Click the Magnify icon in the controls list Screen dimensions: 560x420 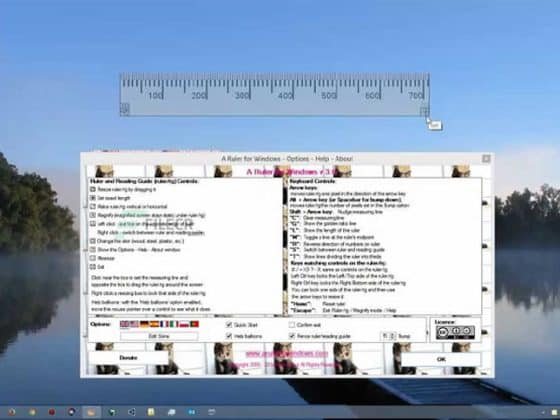[93, 215]
